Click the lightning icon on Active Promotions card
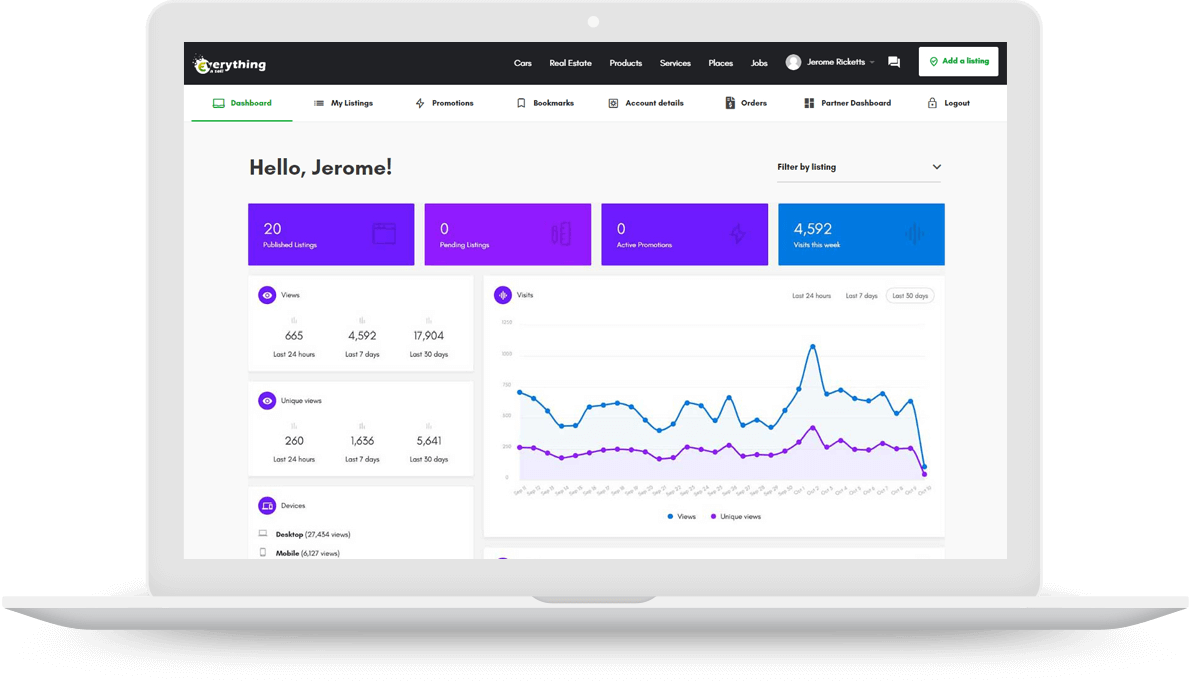The image size is (1200, 681). [738, 234]
